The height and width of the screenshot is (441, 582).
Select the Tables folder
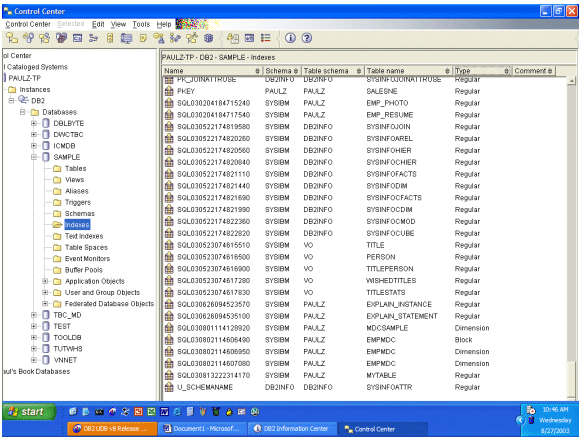75,169
